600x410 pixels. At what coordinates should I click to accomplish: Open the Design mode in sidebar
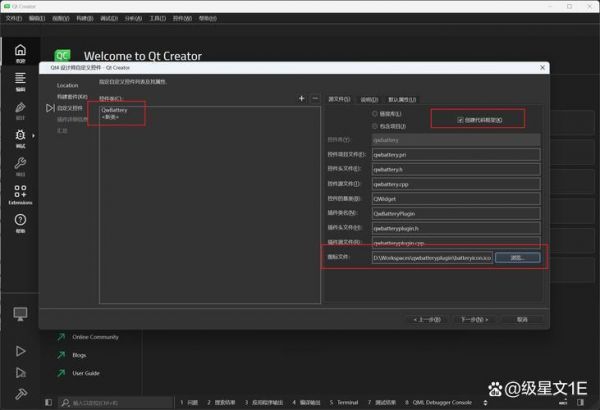[x=20, y=110]
